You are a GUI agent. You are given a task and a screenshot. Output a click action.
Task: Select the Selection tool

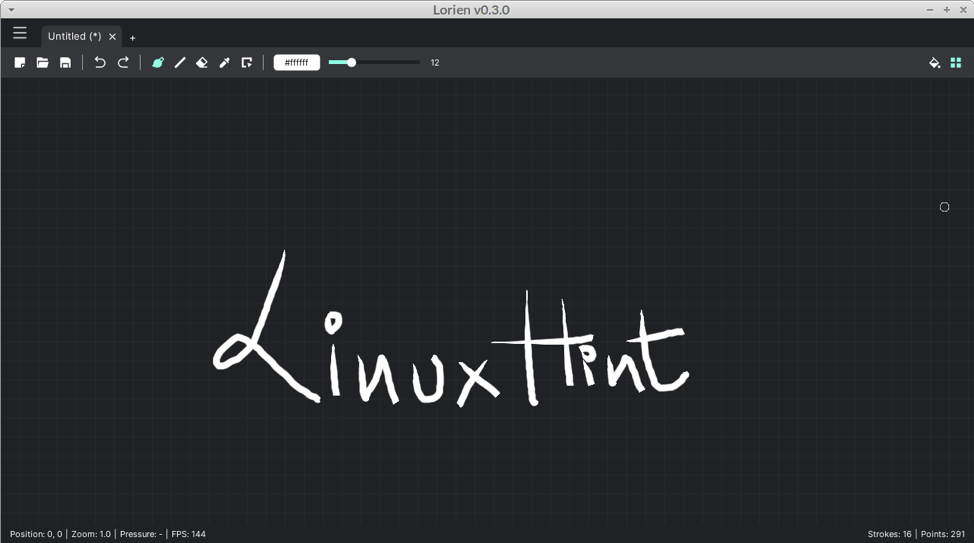pos(247,63)
